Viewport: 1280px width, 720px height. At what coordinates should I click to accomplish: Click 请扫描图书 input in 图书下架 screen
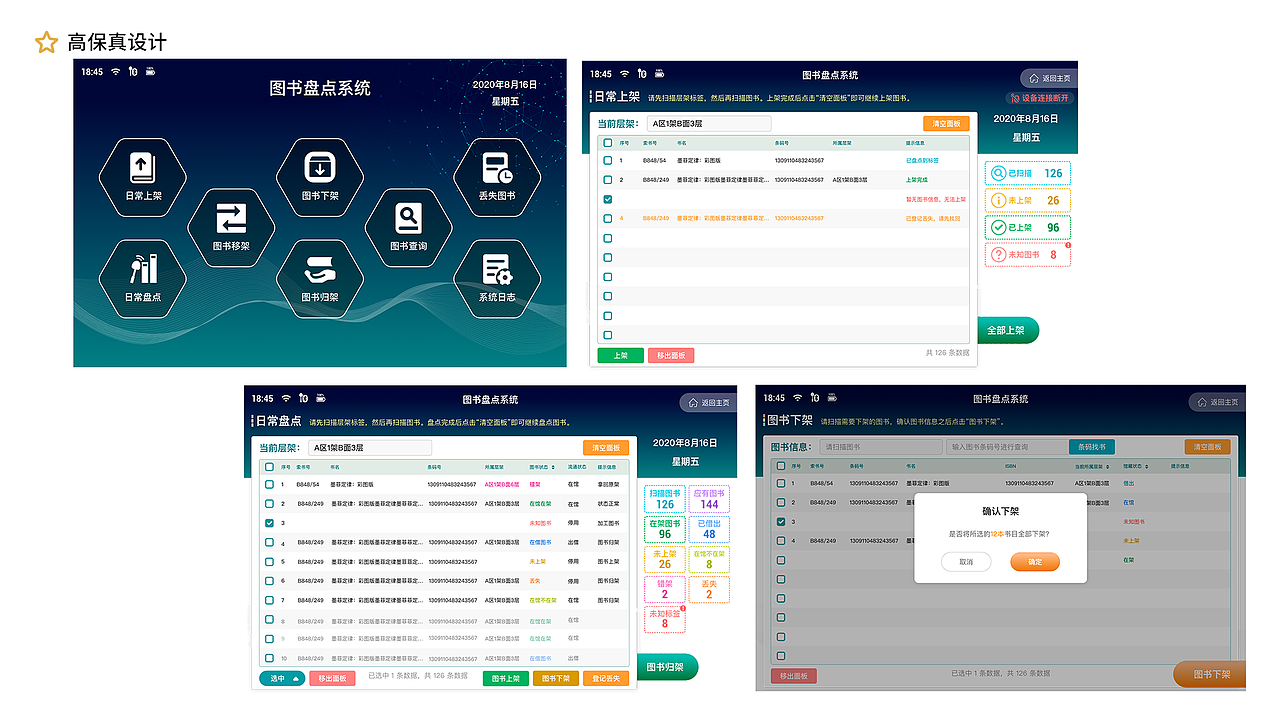click(881, 447)
